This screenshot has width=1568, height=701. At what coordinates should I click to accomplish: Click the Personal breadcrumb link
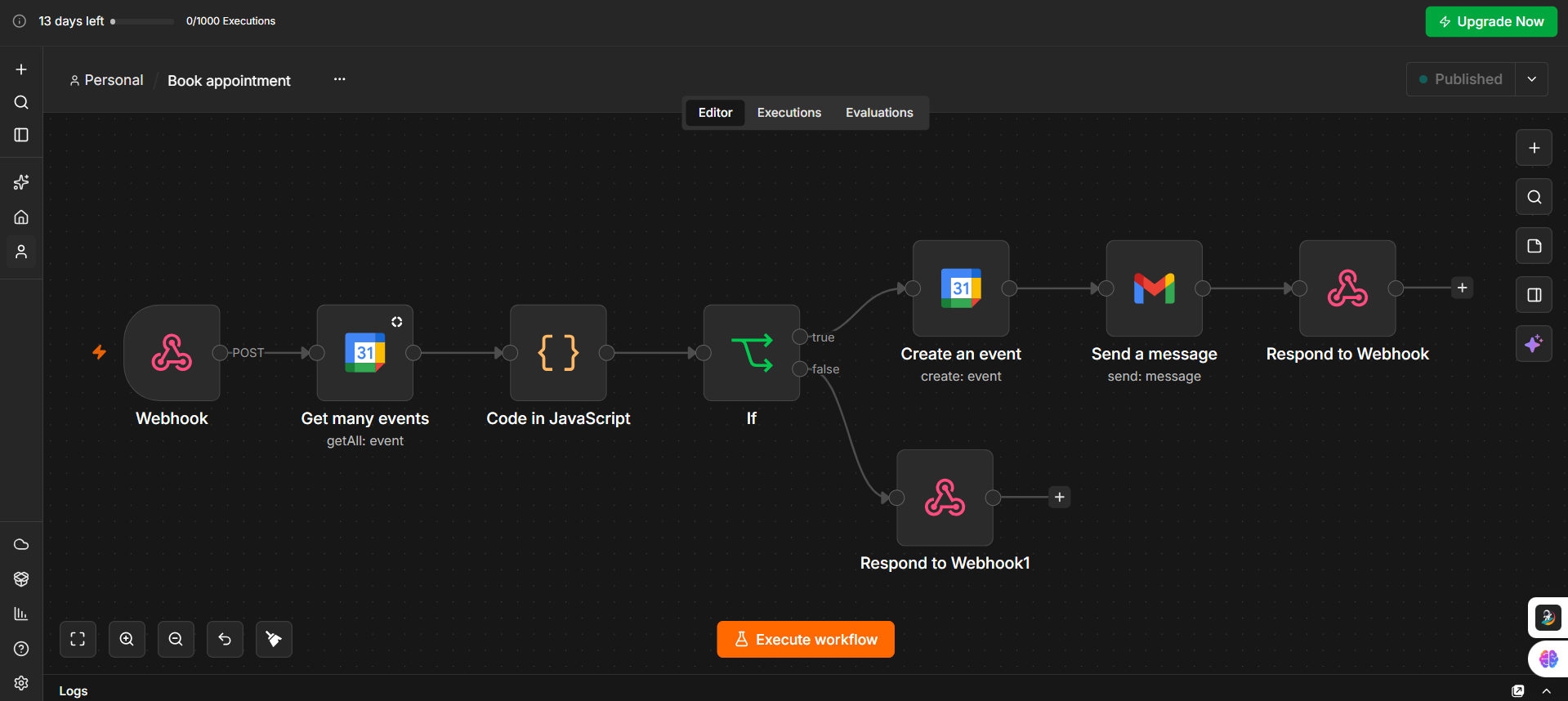click(106, 80)
